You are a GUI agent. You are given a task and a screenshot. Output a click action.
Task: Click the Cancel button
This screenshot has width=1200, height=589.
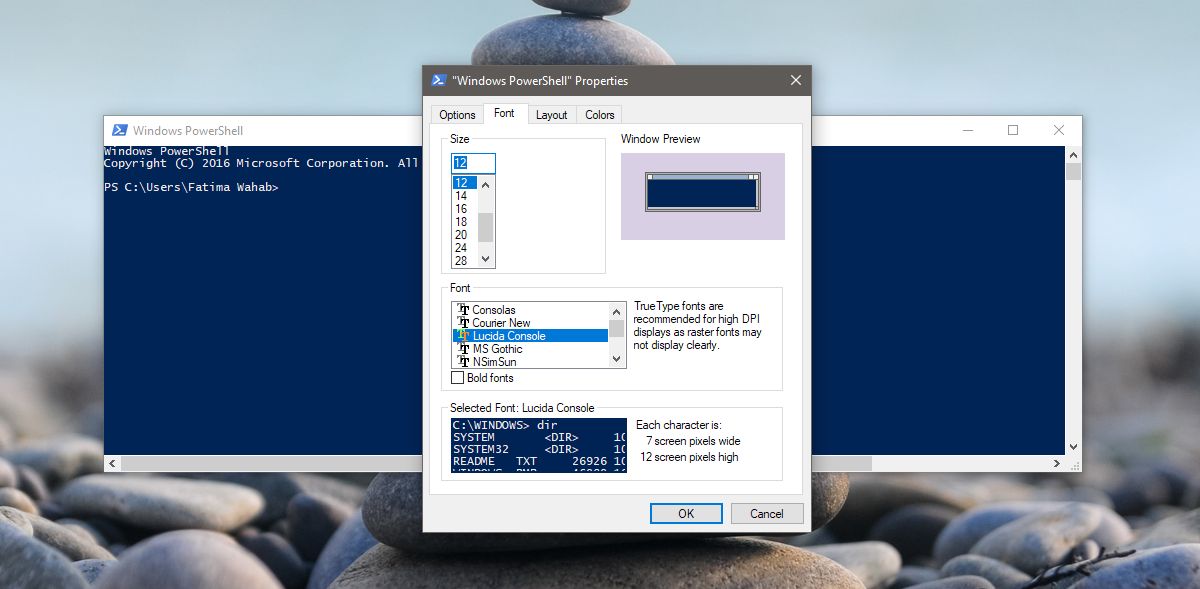click(767, 513)
